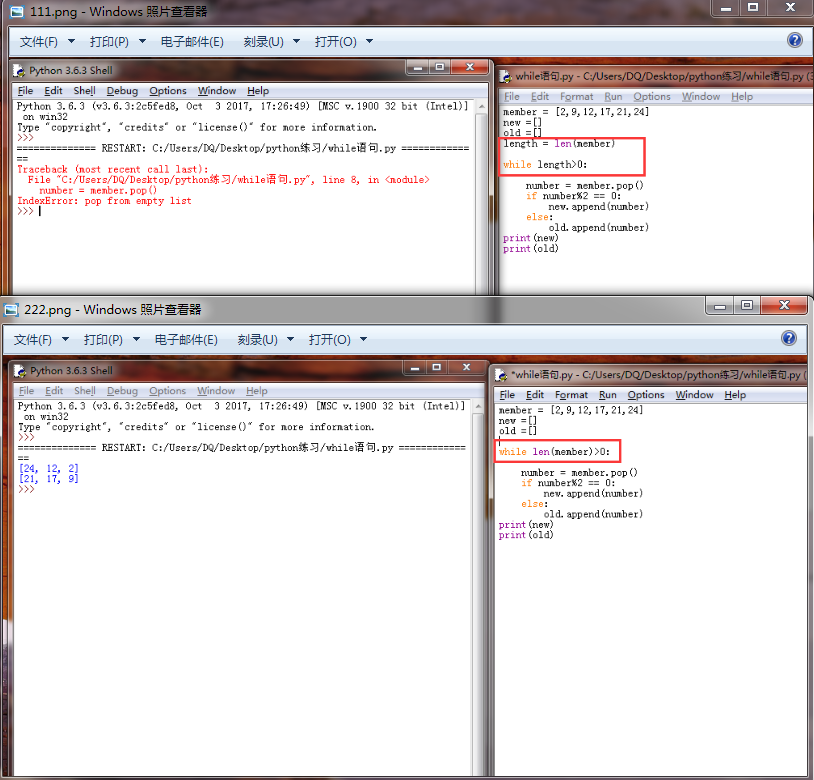Click the 'while len(member)>0:' code line

(x=554, y=452)
